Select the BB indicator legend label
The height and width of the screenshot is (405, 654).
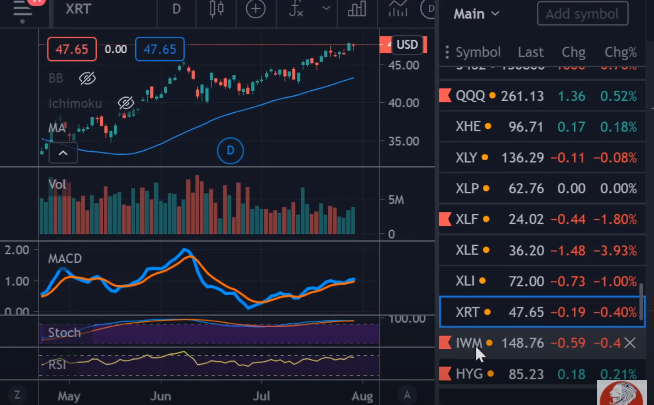click(55, 78)
